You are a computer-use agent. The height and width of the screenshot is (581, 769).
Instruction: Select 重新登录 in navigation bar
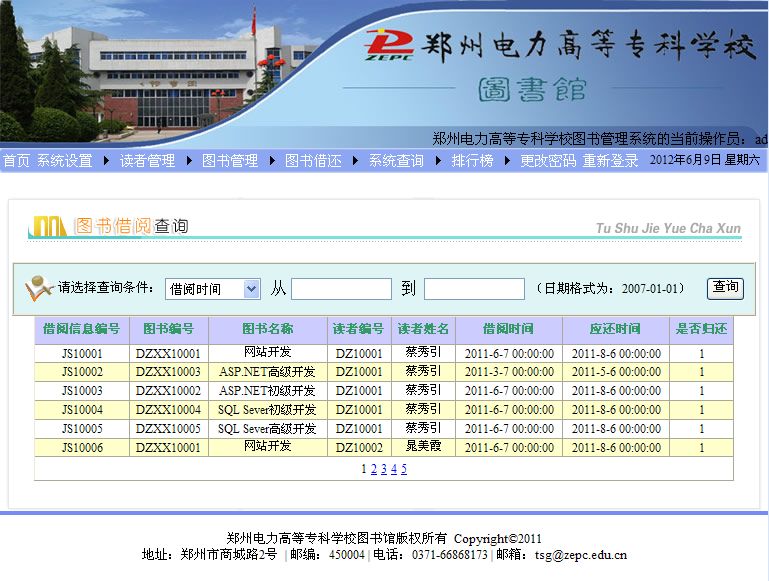tap(611, 160)
